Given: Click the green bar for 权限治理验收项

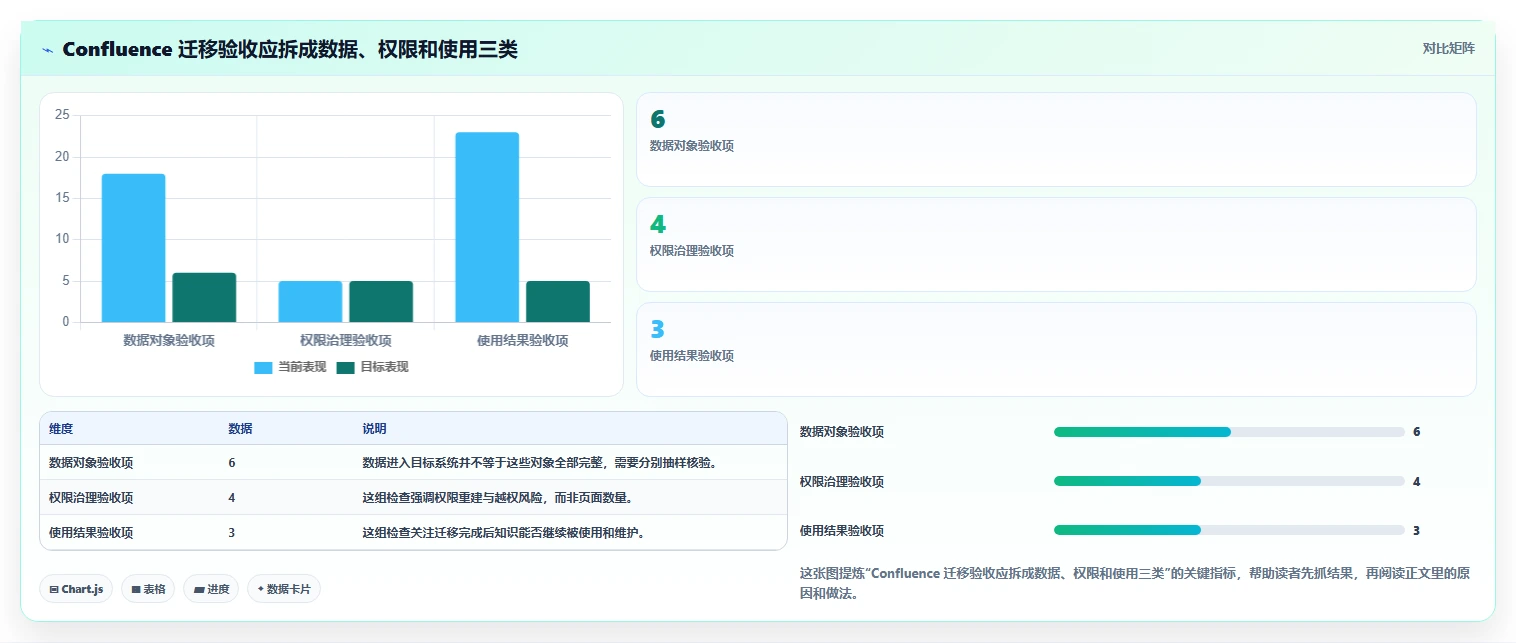Looking at the screenshot, I should pyautogui.click(x=381, y=301).
